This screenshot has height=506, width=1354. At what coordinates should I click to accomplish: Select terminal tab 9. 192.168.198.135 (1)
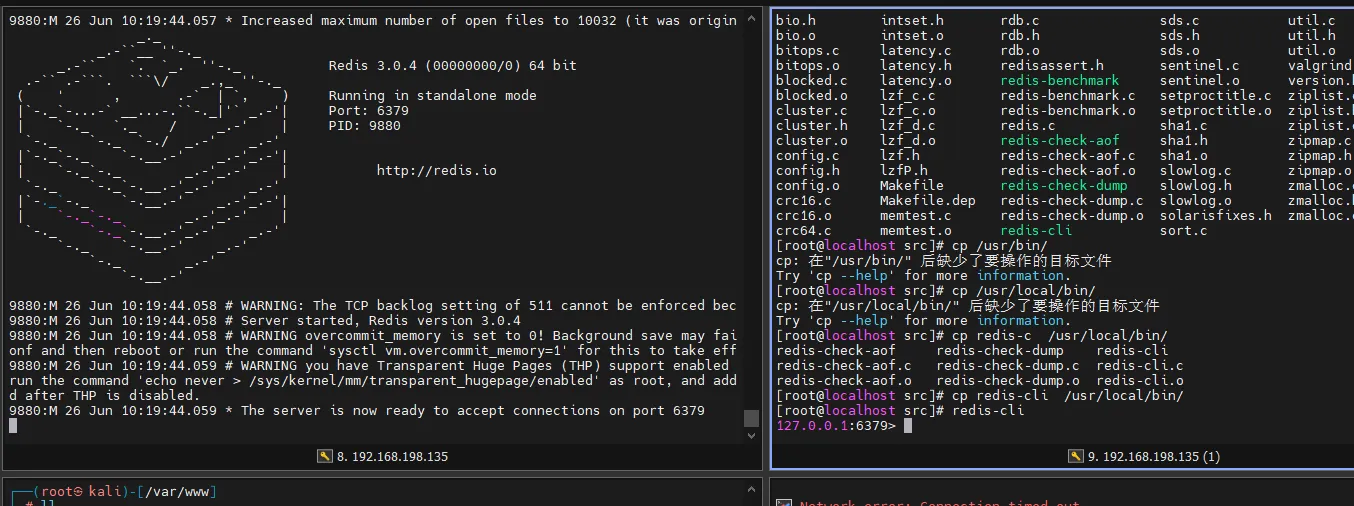(x=1144, y=456)
